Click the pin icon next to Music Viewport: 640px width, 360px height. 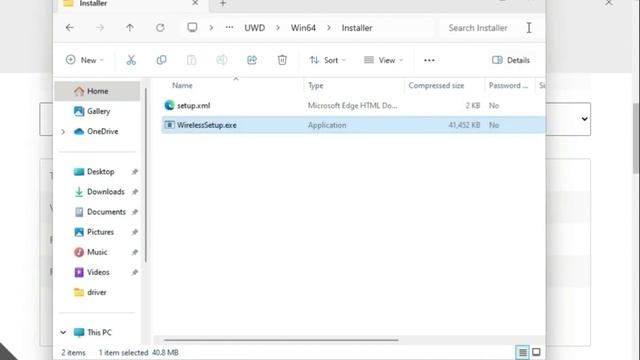(135, 252)
